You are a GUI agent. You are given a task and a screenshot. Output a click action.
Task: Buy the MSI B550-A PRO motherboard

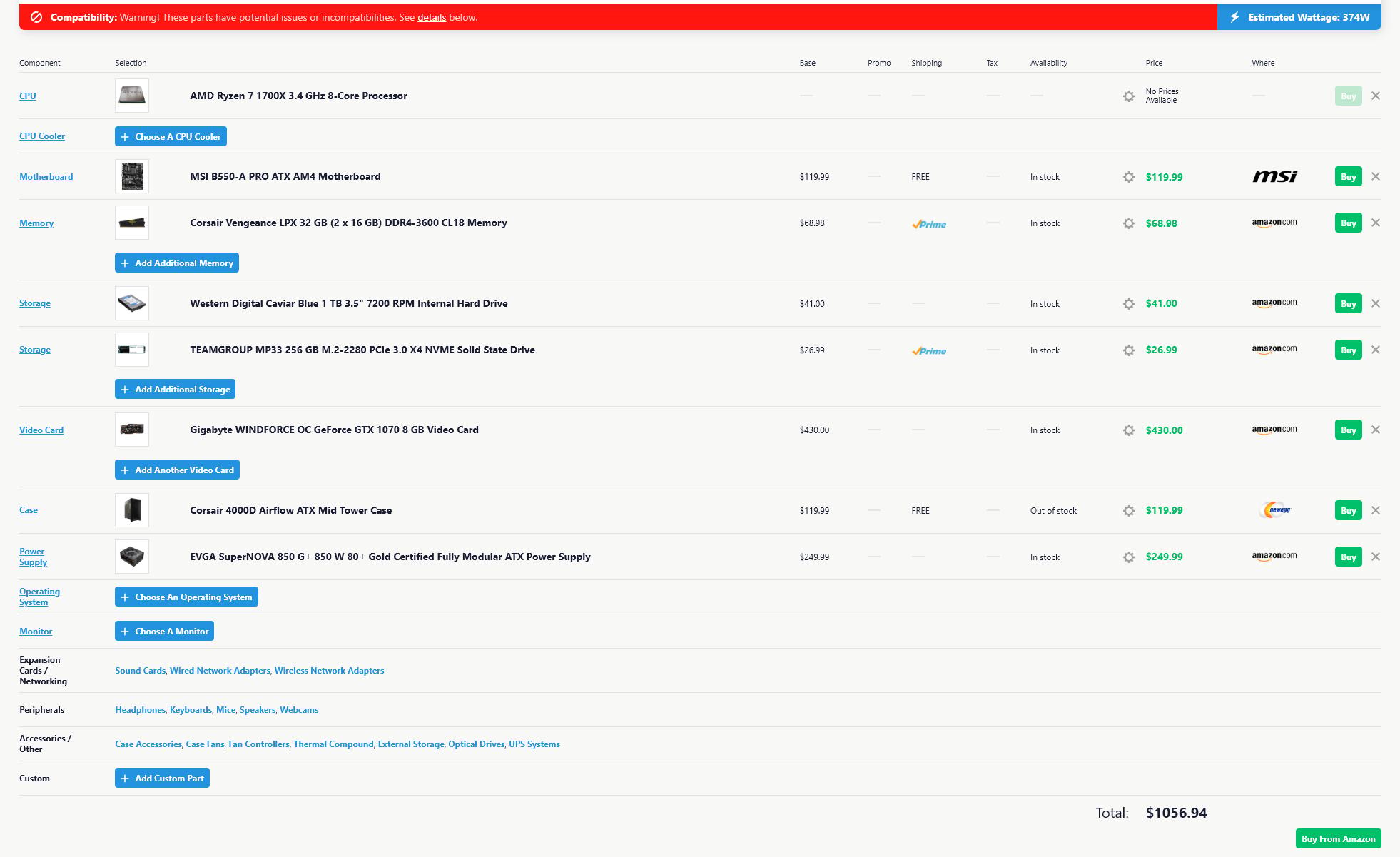coord(1348,176)
